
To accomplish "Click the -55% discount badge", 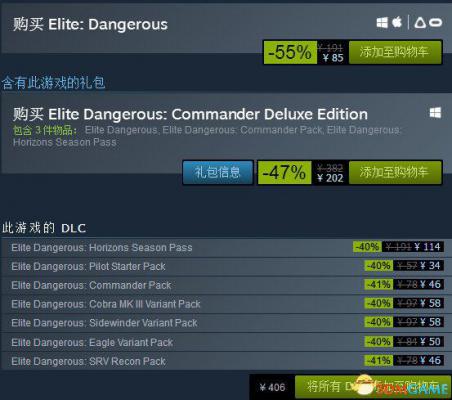I will 290,52.
